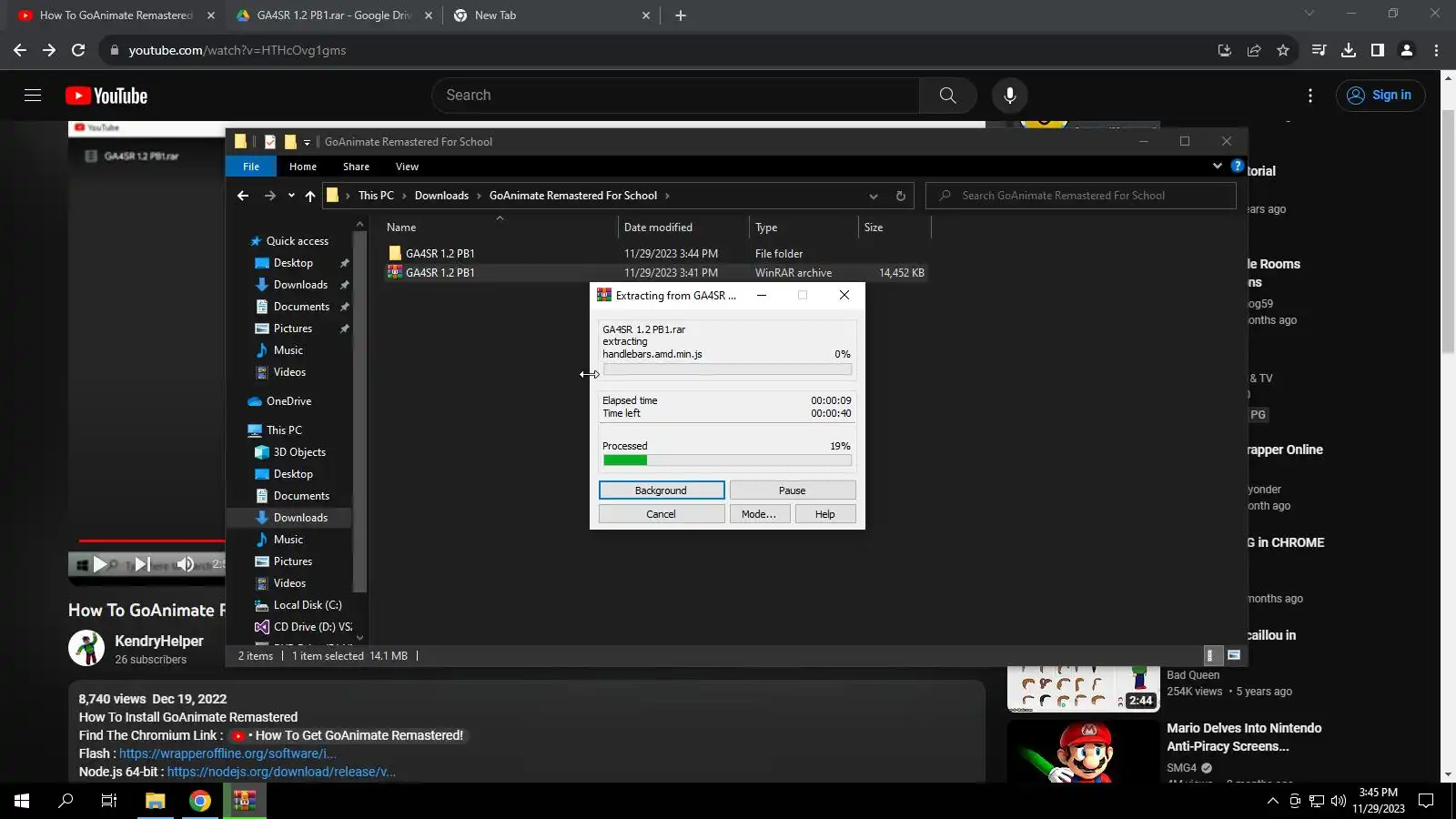Image resolution: width=1456 pixels, height=819 pixels.
Task: Open Windows Start menu
Action: coord(22,801)
